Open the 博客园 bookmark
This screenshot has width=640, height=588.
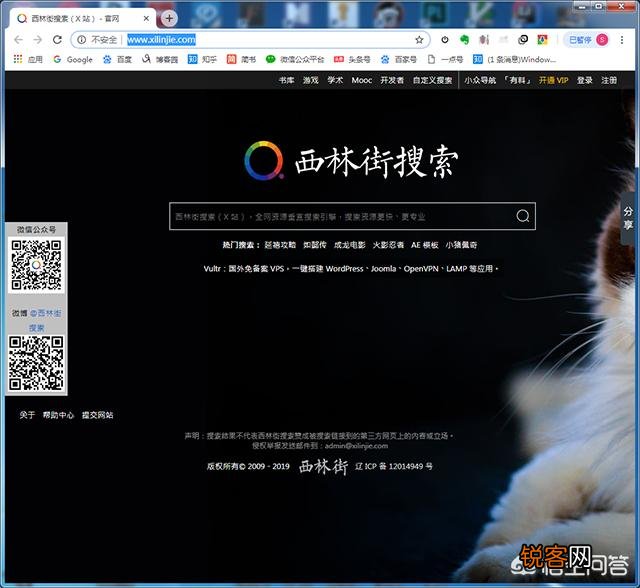(x=160, y=60)
